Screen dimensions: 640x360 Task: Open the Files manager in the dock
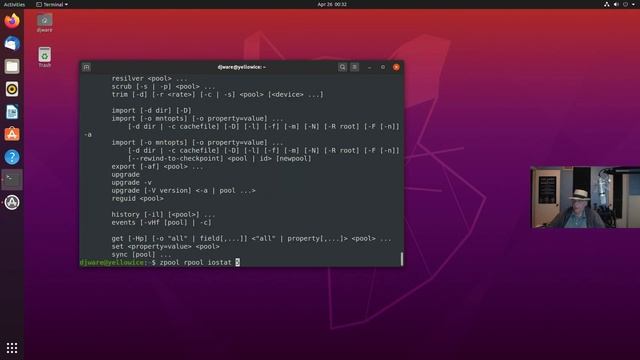tap(12, 66)
